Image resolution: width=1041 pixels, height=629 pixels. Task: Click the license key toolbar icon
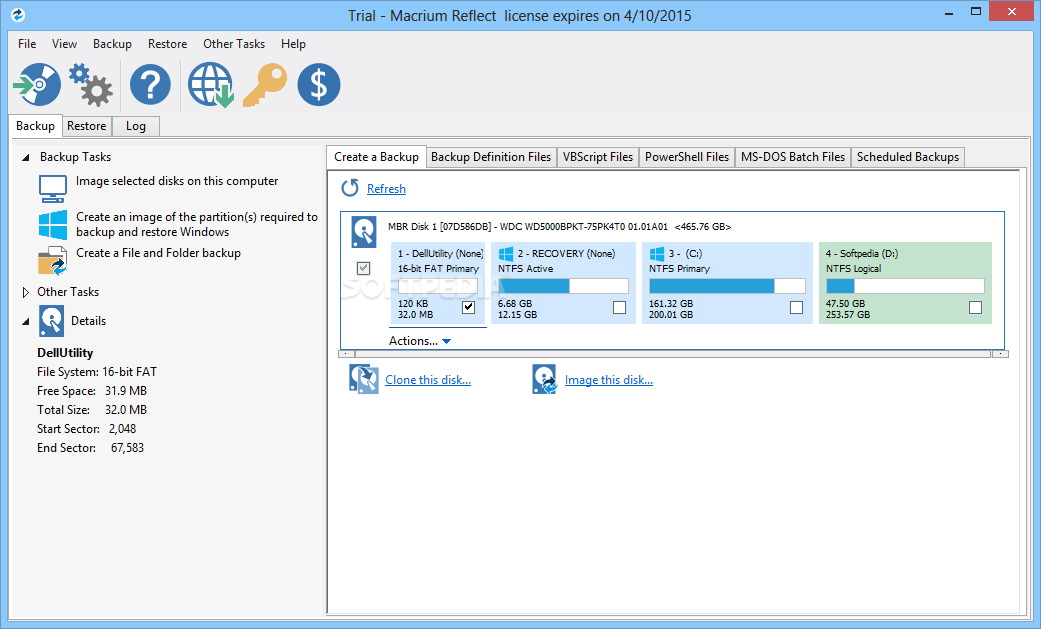[265, 84]
